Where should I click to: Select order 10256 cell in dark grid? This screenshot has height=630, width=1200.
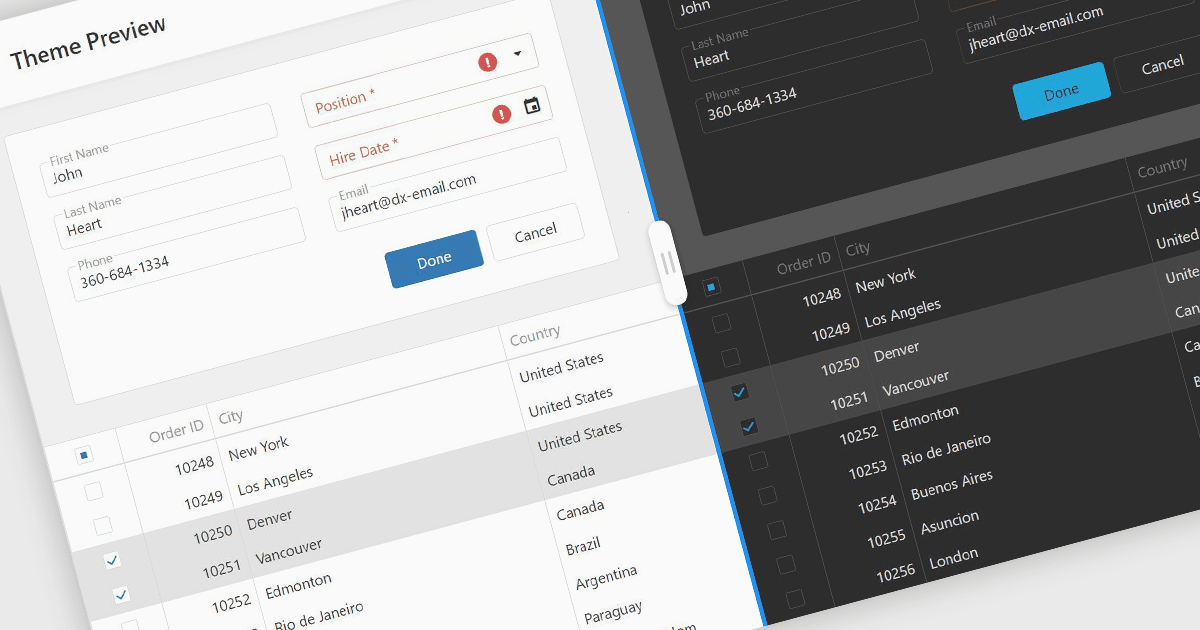point(896,575)
